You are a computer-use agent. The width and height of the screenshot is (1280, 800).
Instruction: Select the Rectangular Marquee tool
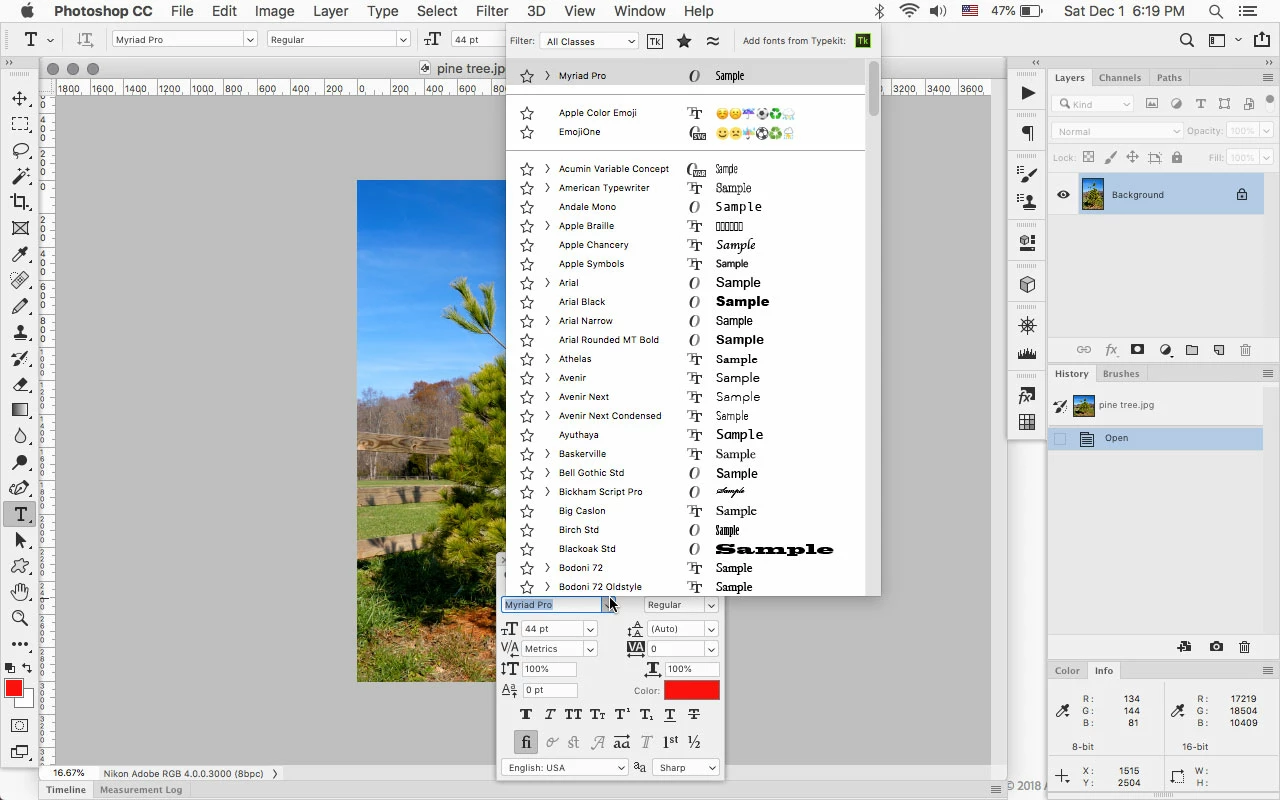[x=20, y=124]
